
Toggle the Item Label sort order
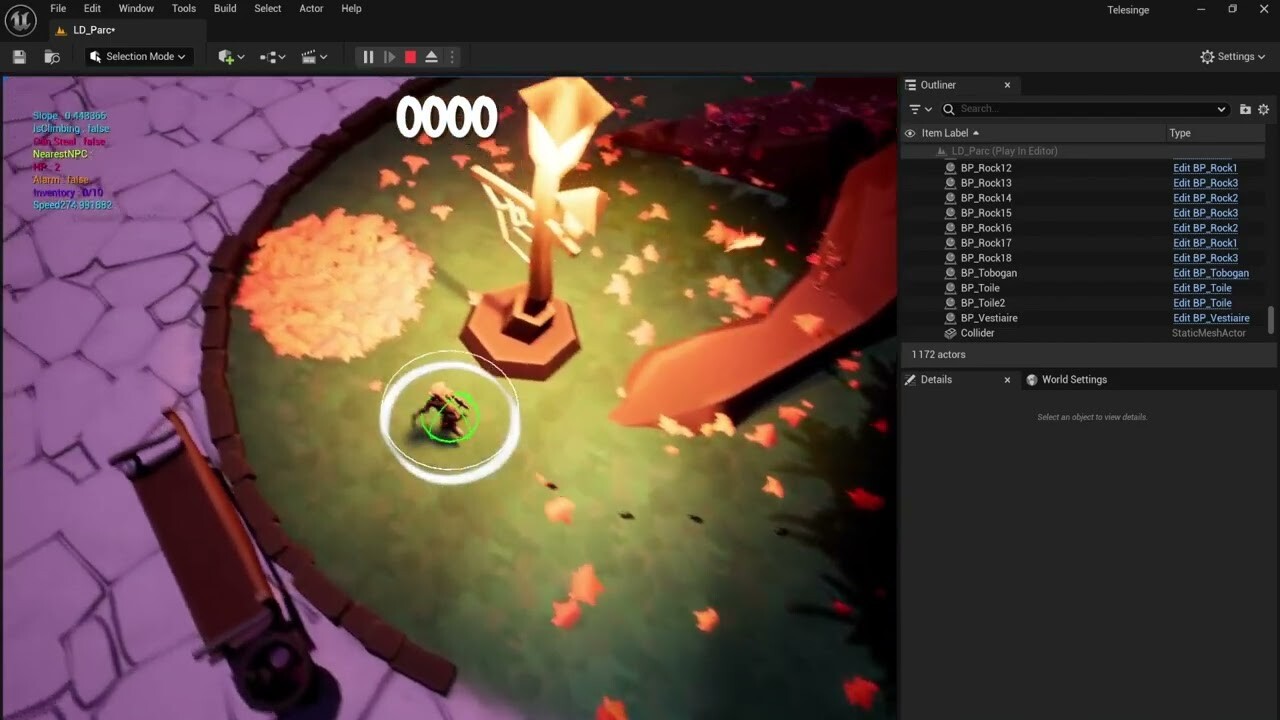pos(947,132)
